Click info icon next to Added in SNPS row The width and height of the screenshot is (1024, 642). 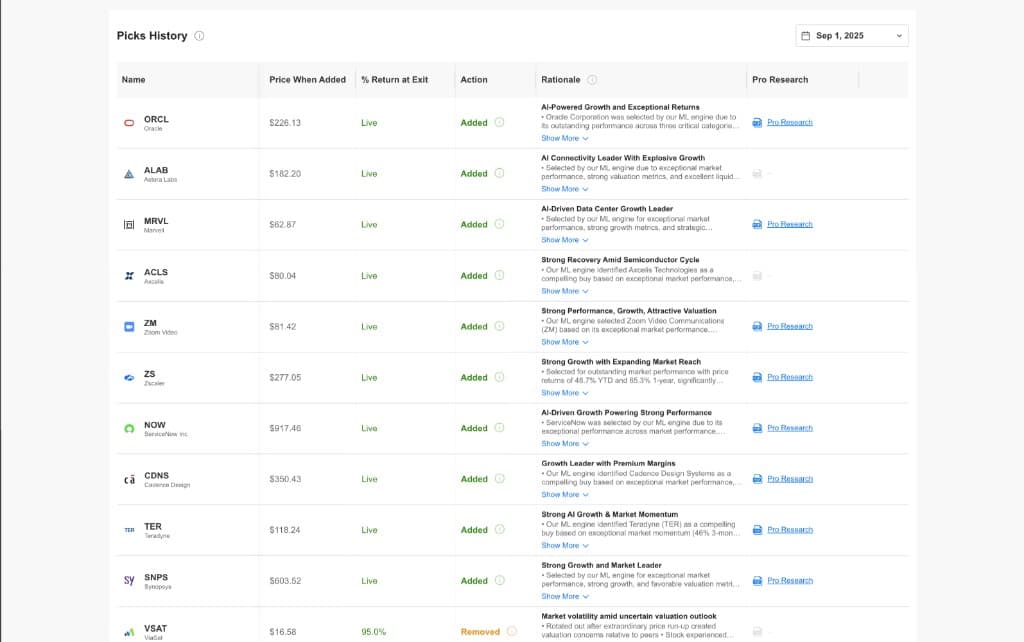point(500,580)
